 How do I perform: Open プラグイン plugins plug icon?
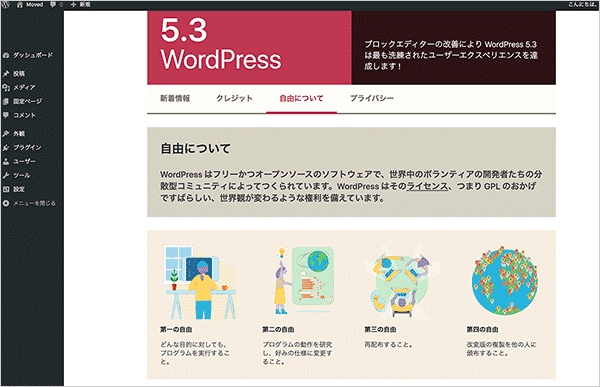[6, 147]
